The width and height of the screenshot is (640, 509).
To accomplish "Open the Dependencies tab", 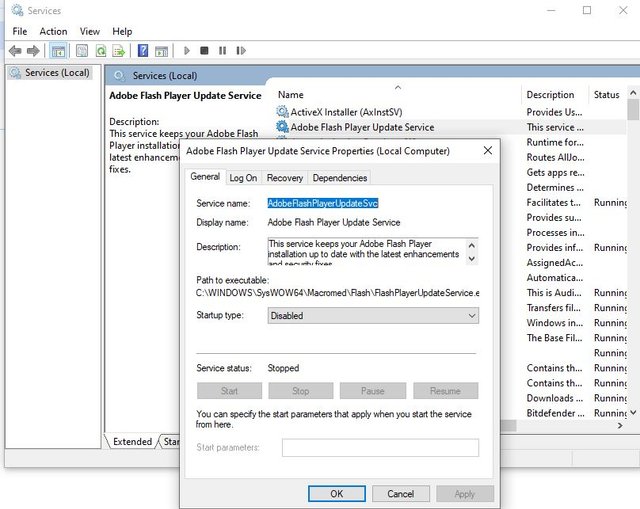I will click(x=339, y=178).
